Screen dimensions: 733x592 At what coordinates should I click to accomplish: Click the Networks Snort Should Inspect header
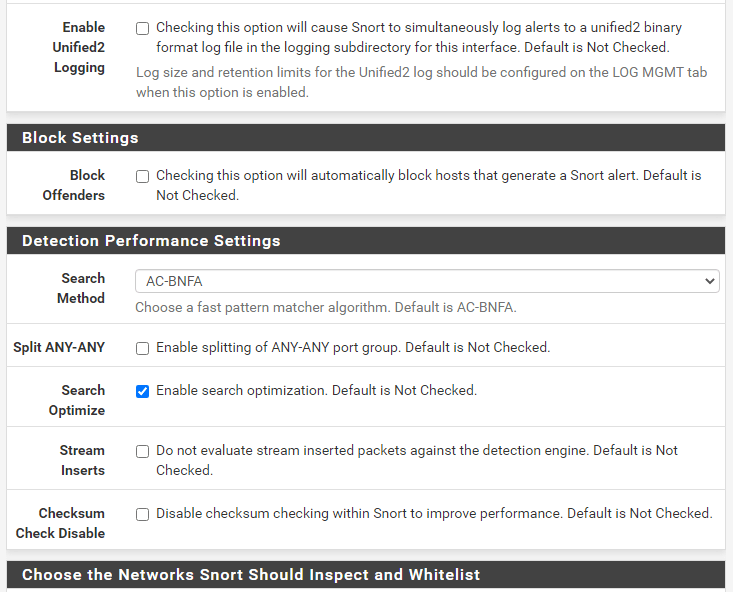251,575
